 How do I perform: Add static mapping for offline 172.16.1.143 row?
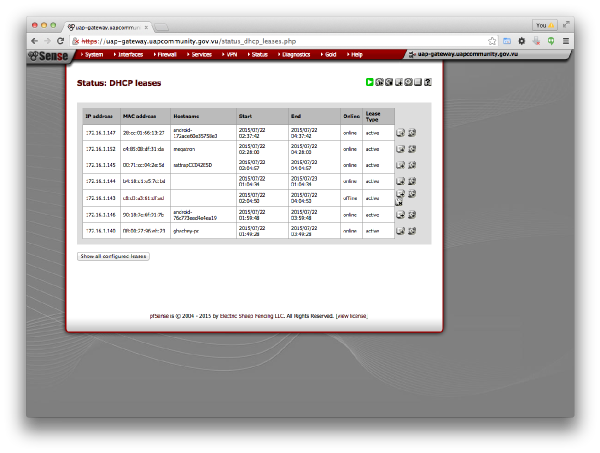coord(400,194)
